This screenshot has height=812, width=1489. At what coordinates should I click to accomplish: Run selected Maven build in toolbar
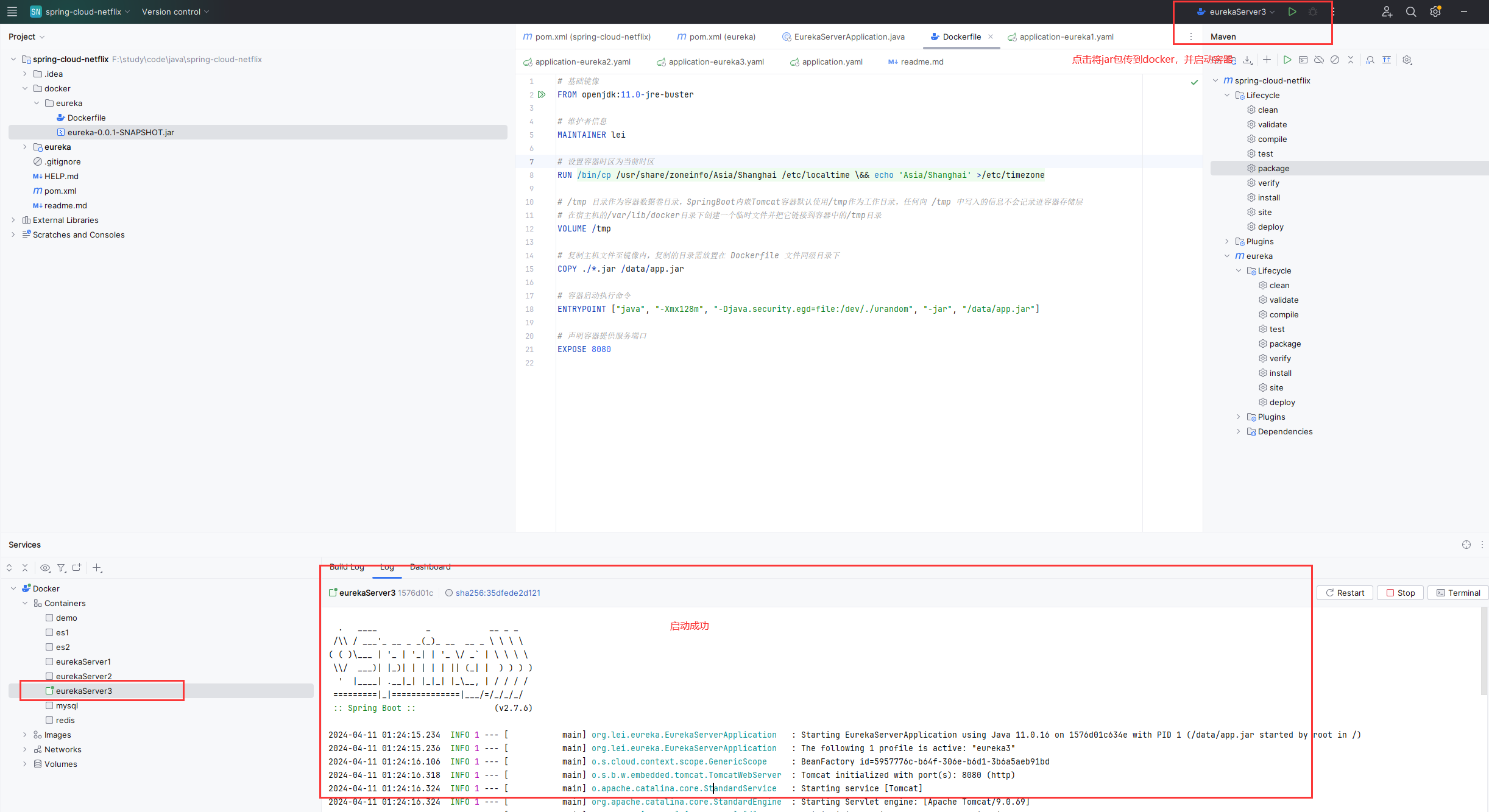tap(1287, 60)
